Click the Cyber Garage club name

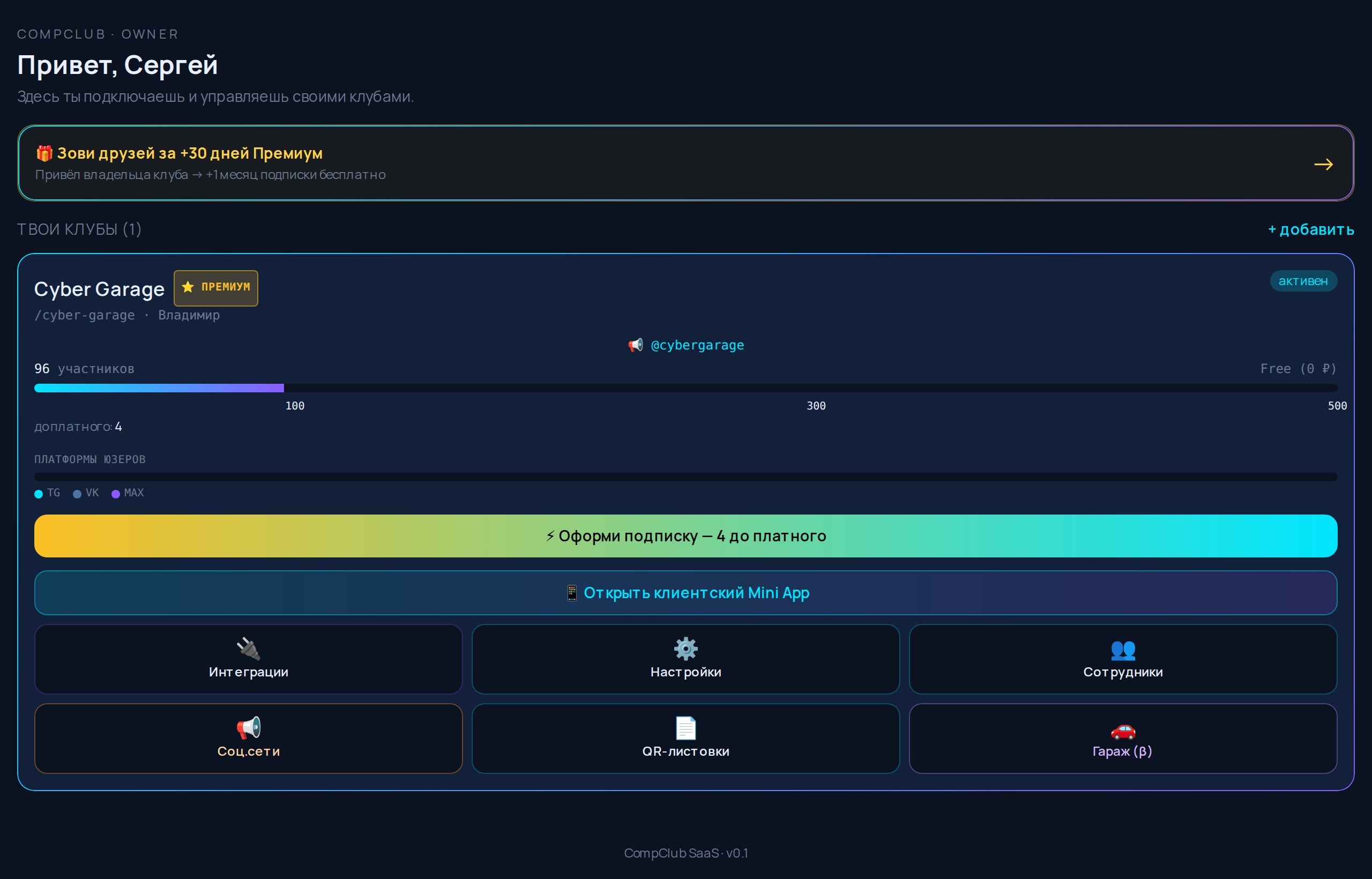(x=99, y=289)
